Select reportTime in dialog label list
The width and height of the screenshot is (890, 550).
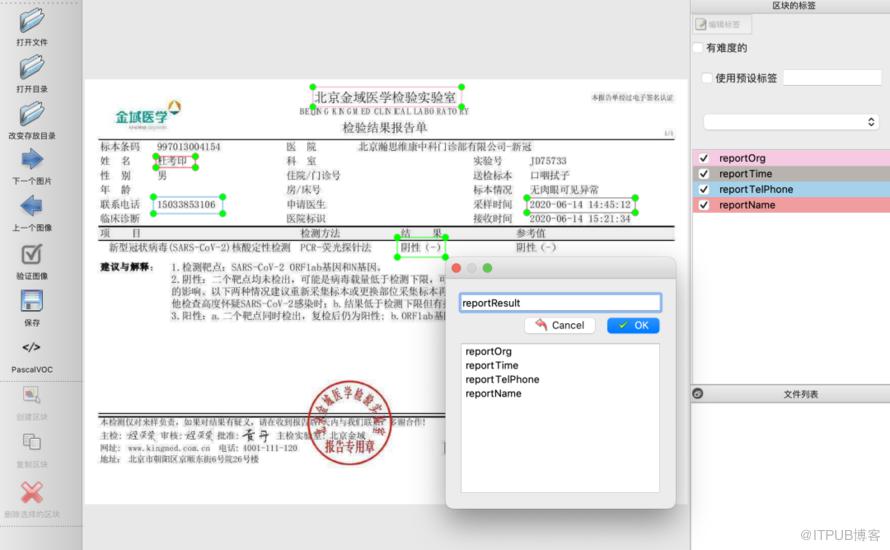pyautogui.click(x=492, y=366)
